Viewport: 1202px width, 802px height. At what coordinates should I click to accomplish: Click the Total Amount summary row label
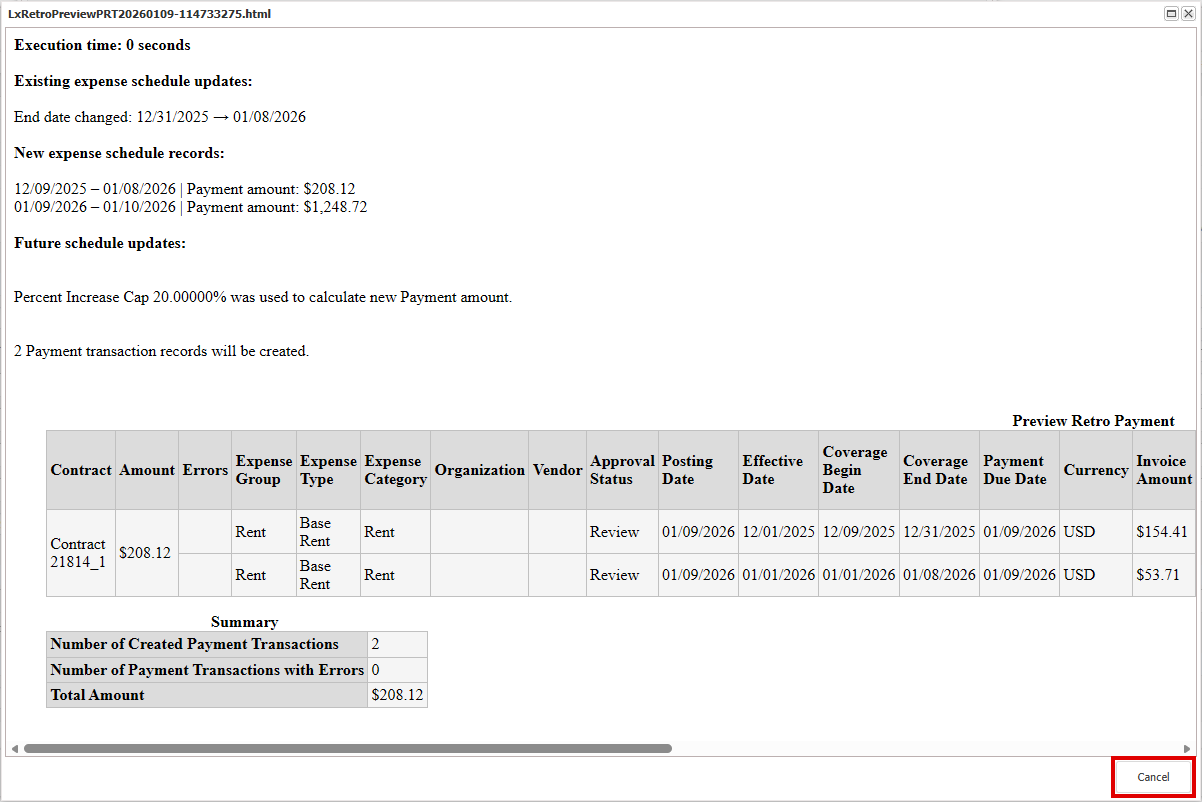[x=98, y=695]
